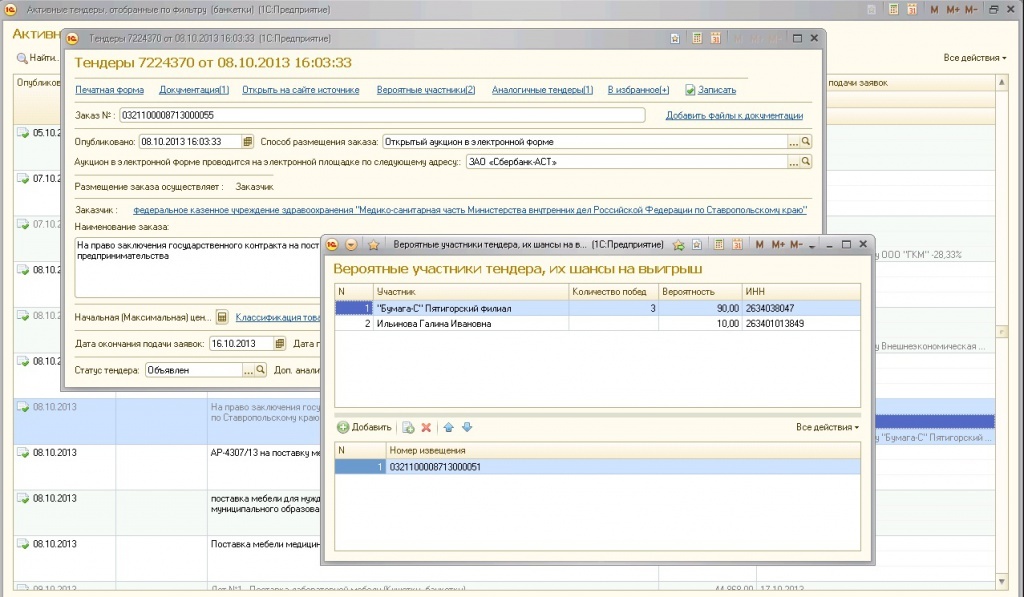Click Заказ № input field
Image resolution: width=1024 pixels, height=597 pixels.
pyautogui.click(x=382, y=116)
